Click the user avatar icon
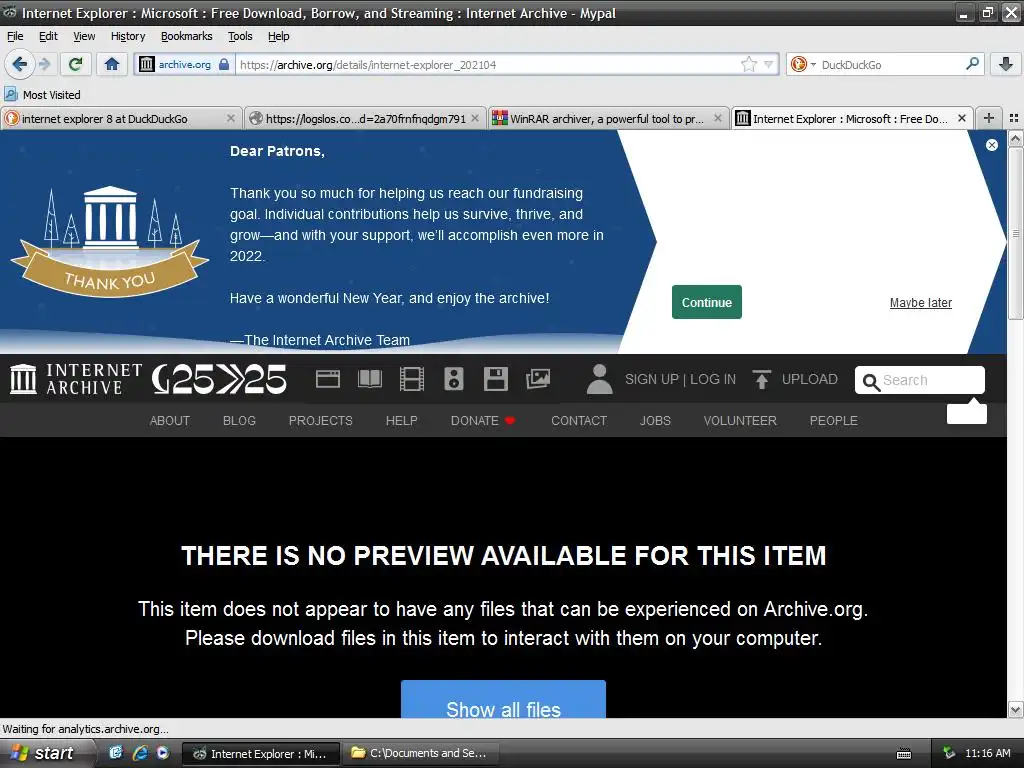The image size is (1024, 768). (x=599, y=379)
